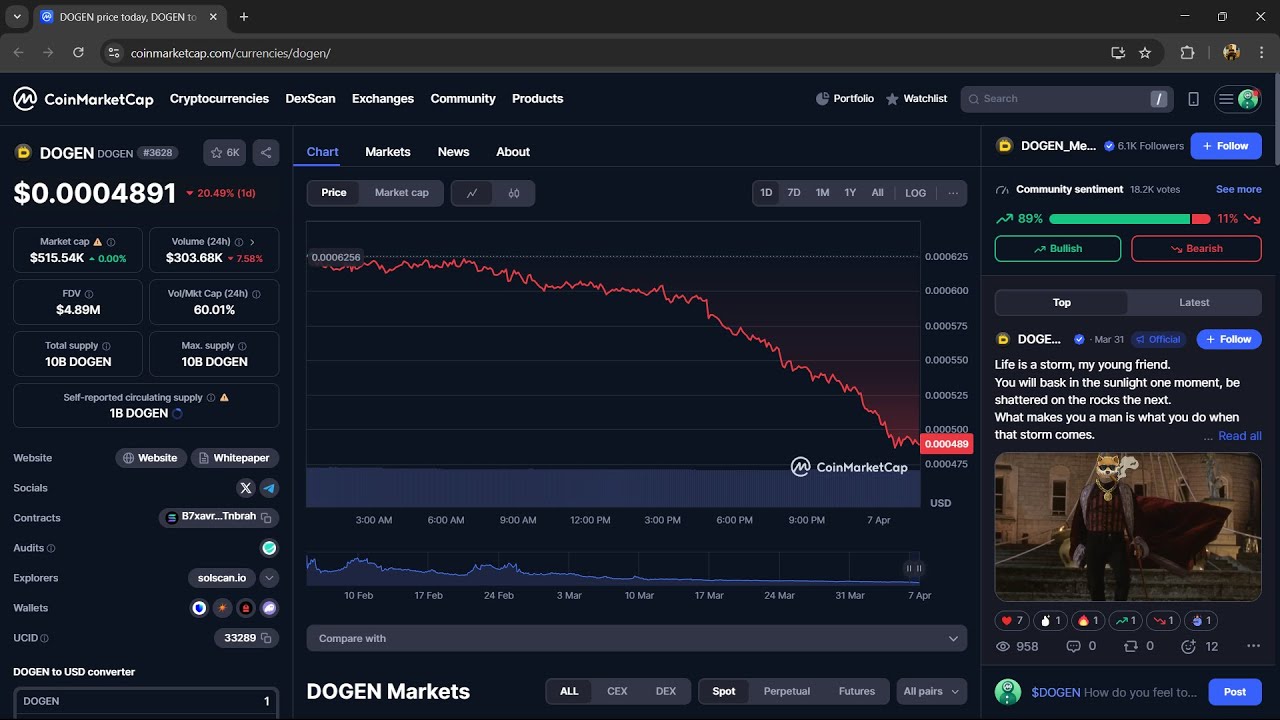Select the blue shield wallet icon
This screenshot has height=720, width=1280.
pyautogui.click(x=199, y=608)
